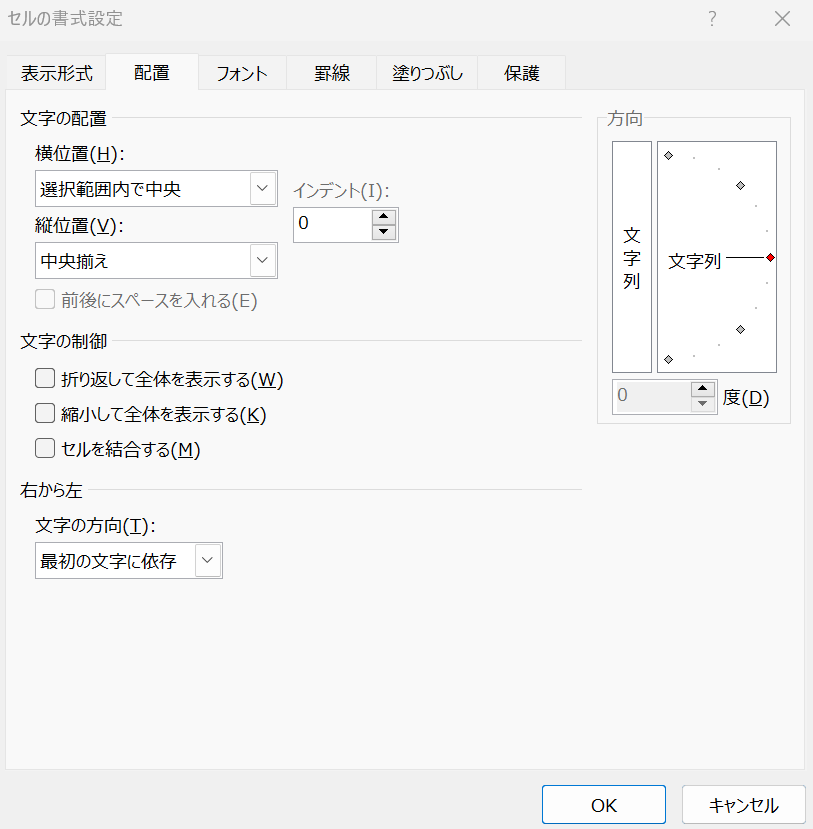Switch to the 表示形式 tab
This screenshot has width=813, height=829.
(x=57, y=73)
